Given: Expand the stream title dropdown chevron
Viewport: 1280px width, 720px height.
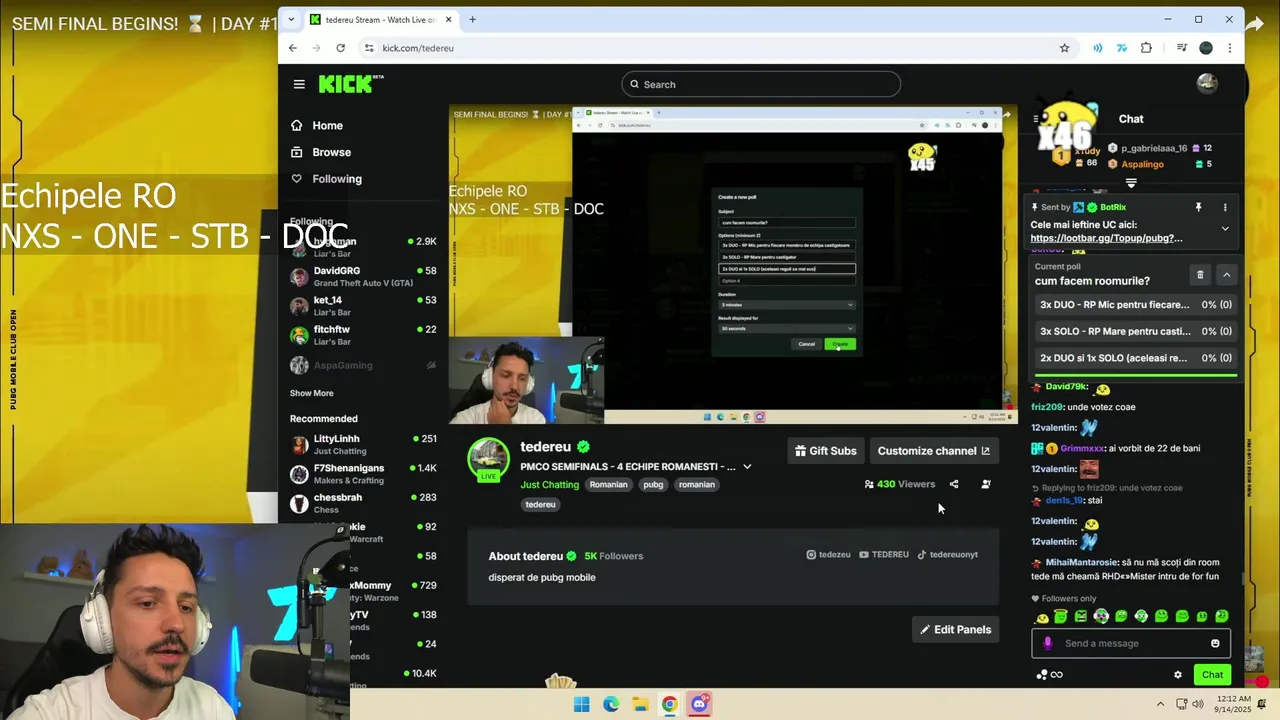Looking at the screenshot, I should click(x=747, y=467).
